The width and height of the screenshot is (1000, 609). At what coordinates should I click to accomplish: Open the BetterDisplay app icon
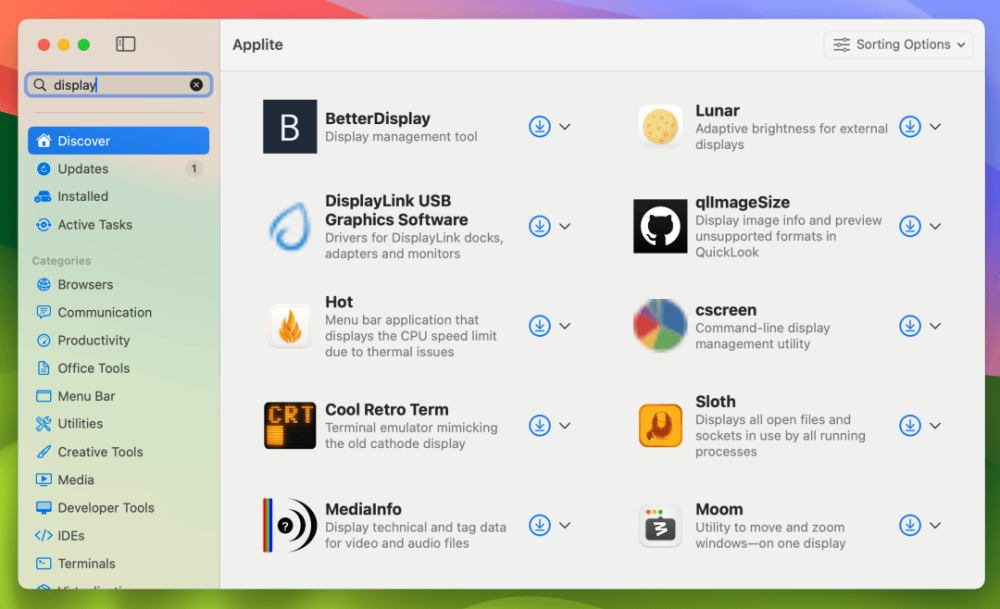[x=290, y=126]
